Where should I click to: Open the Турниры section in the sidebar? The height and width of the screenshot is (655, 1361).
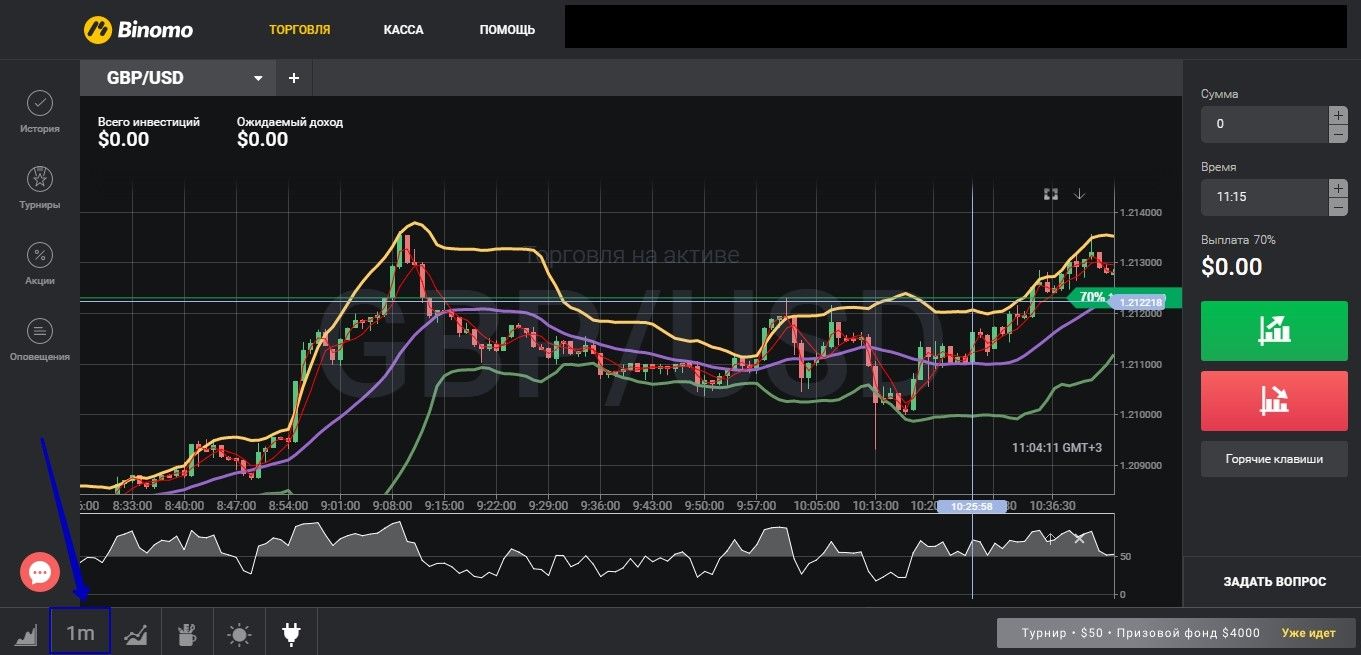pos(39,188)
